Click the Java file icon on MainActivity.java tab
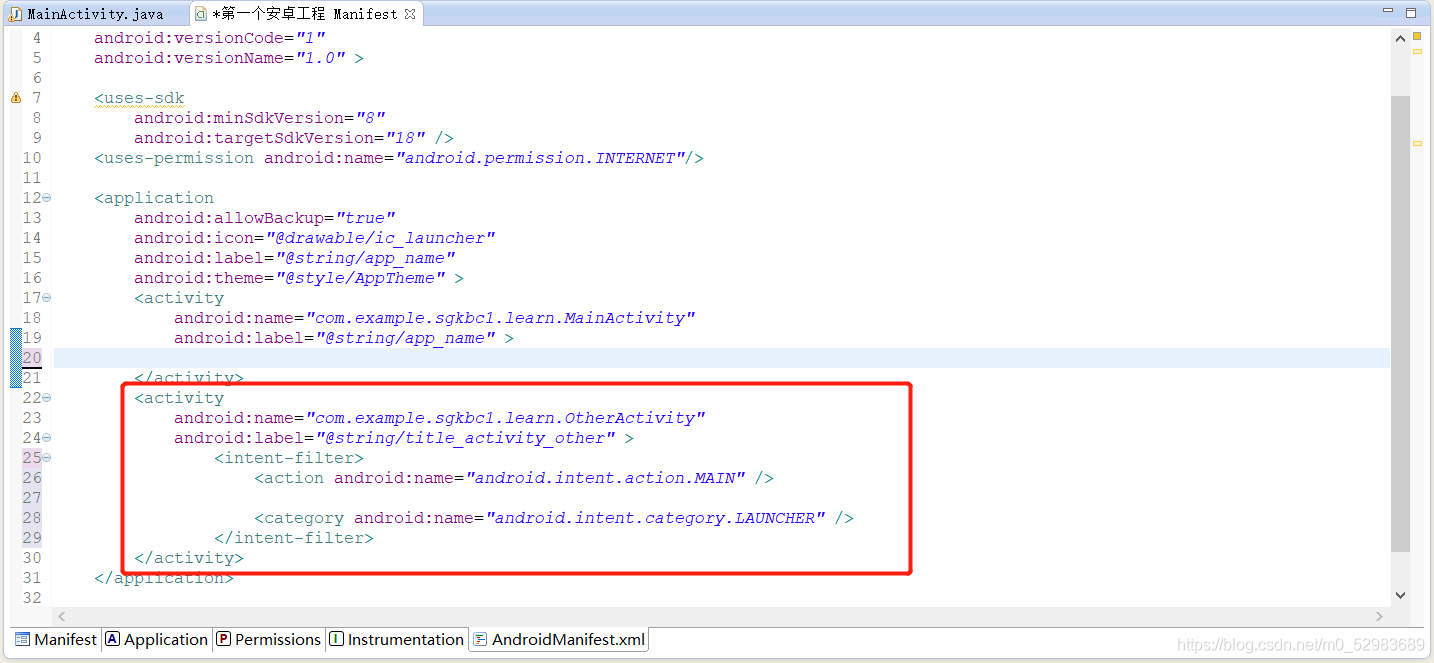1434x663 pixels. 16,14
